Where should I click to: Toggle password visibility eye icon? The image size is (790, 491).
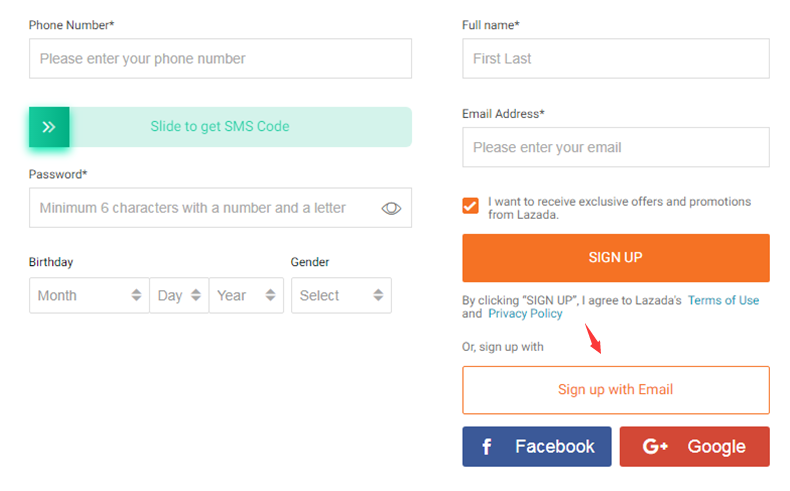pos(391,208)
